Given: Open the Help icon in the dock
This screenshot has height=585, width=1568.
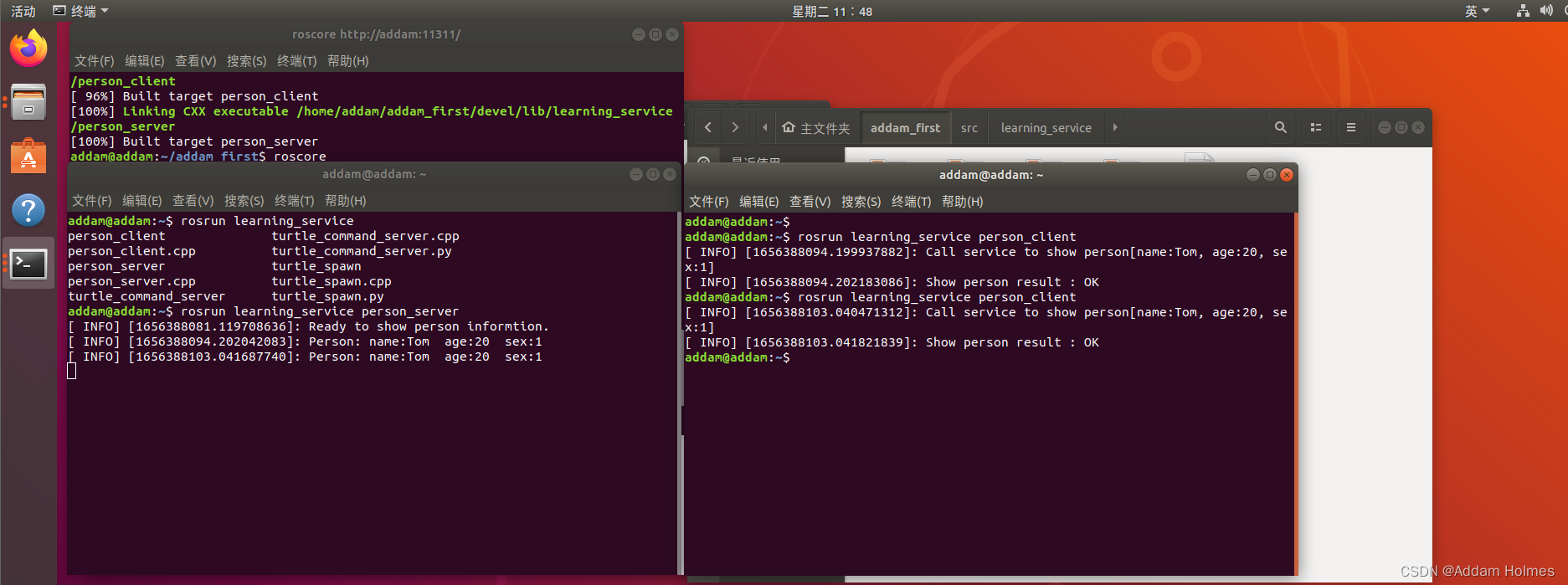Looking at the screenshot, I should (x=28, y=209).
